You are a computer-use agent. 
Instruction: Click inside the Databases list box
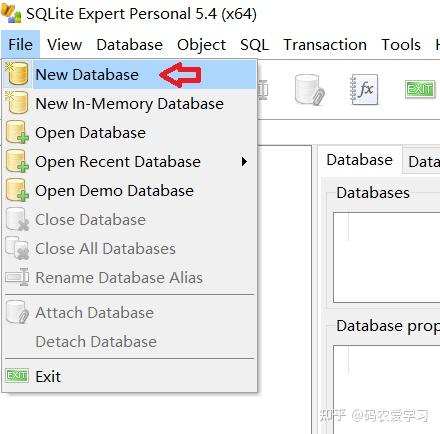[x=387, y=257]
